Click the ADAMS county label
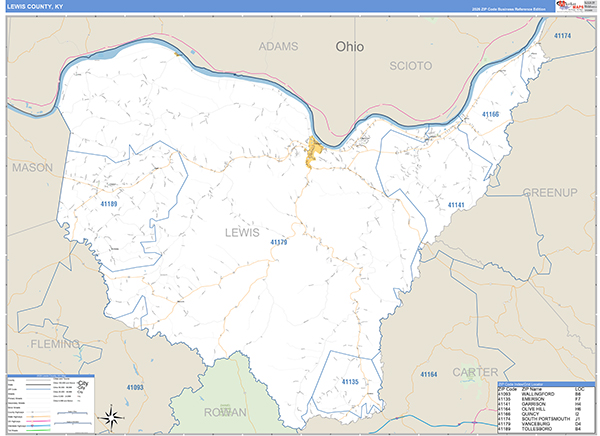The height and width of the screenshot is (436, 600). (x=278, y=47)
